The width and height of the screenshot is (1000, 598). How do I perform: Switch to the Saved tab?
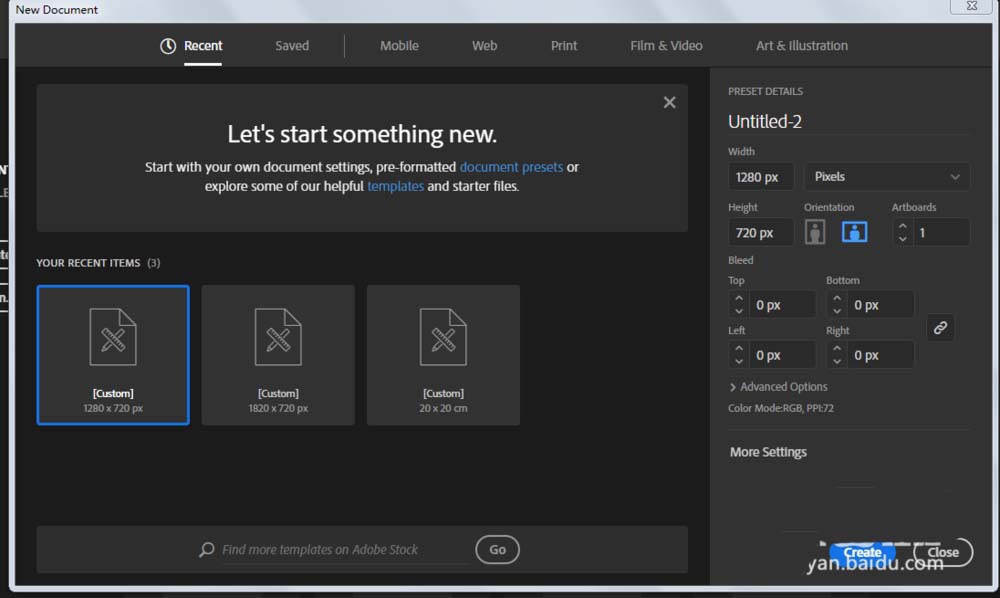292,46
